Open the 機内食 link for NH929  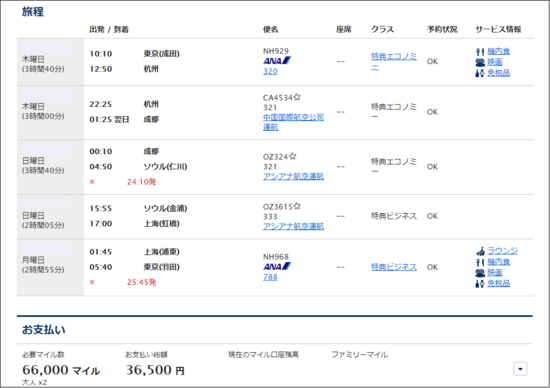(x=498, y=52)
